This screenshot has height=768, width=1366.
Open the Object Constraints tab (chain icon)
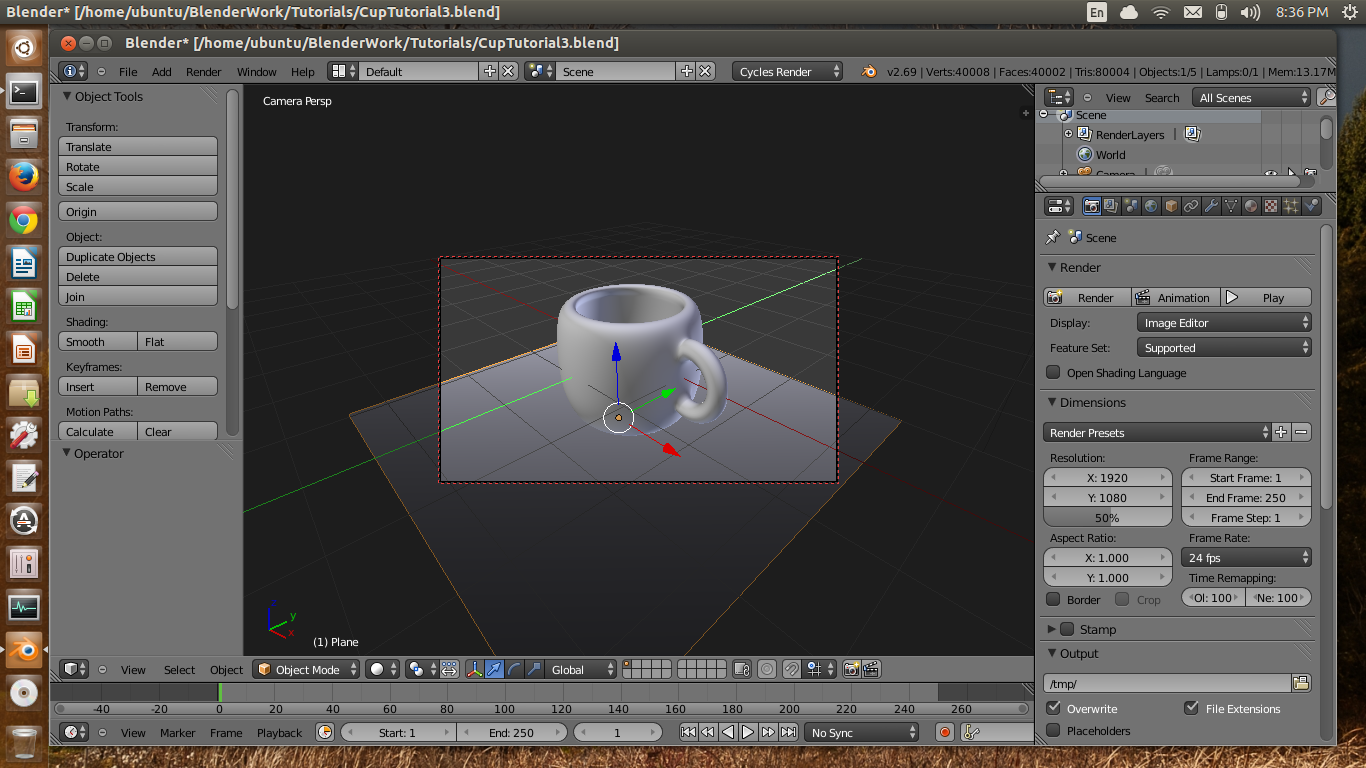1191,206
